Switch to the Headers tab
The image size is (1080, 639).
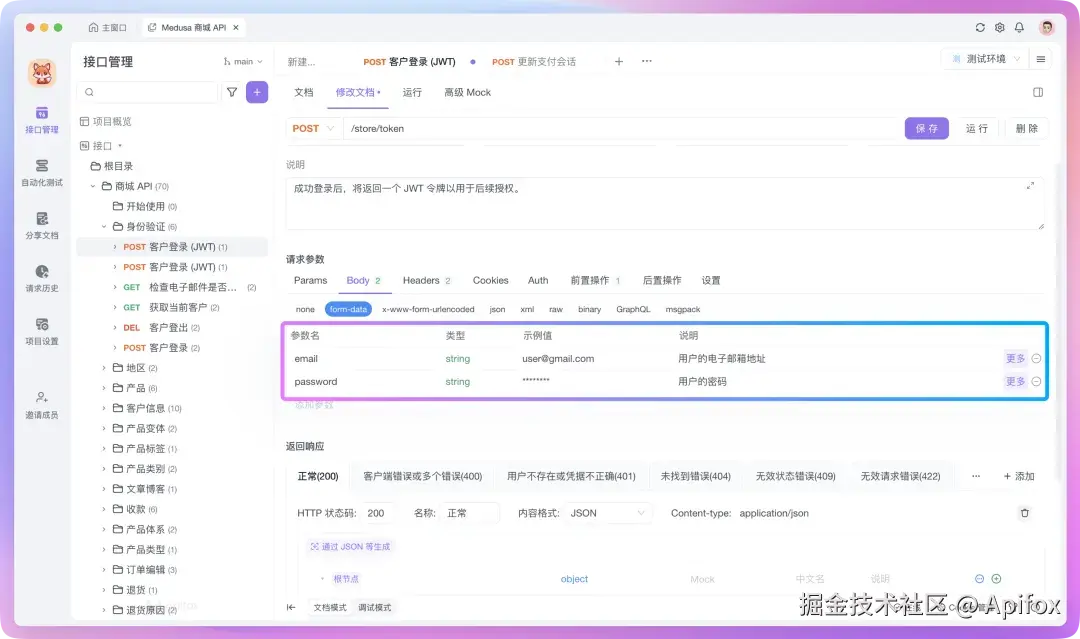pos(423,280)
